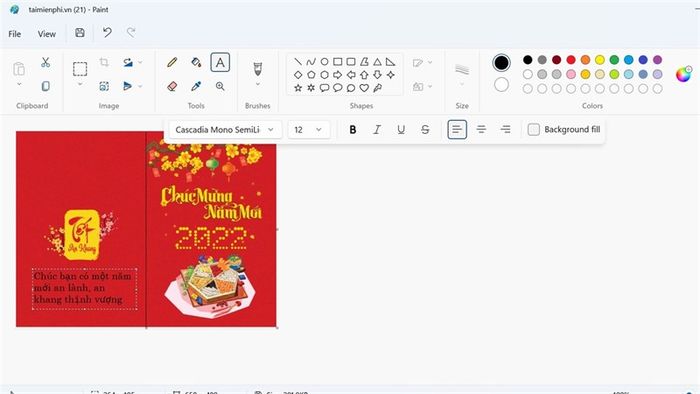Screen dimensions: 700x394
Task: Toggle Bold text formatting
Action: [353, 129]
